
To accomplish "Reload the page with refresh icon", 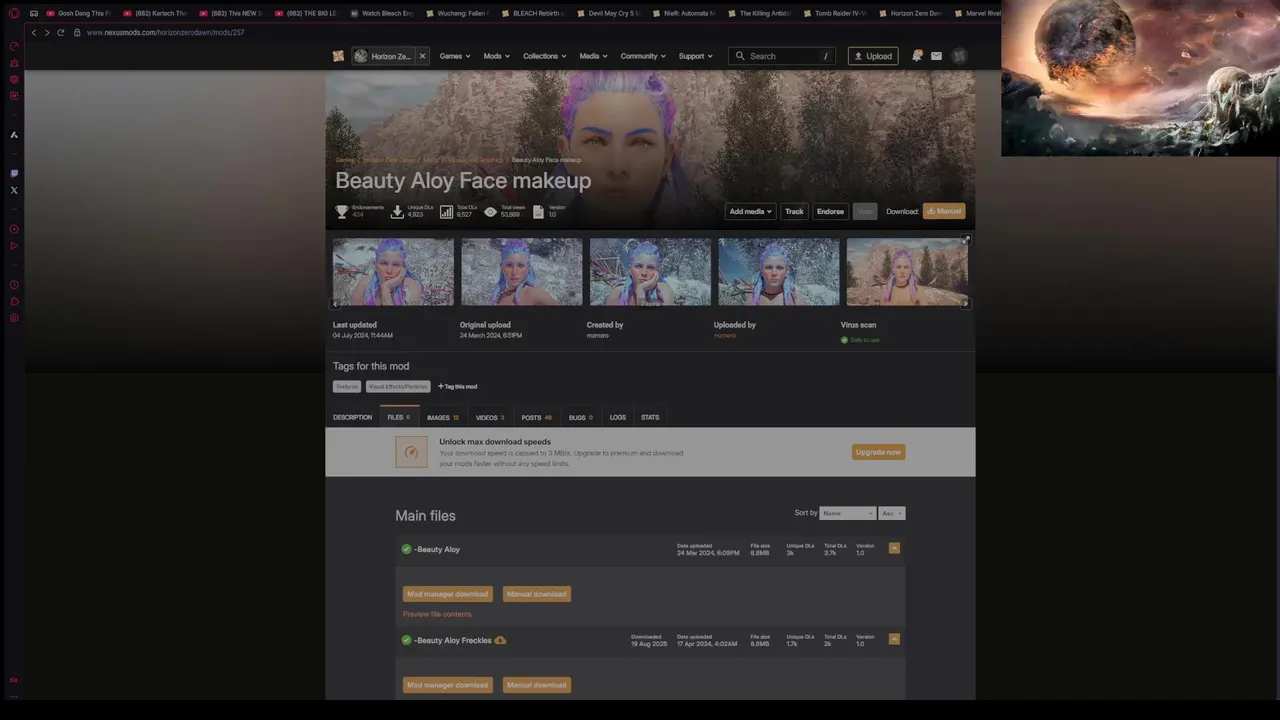I will 61,32.
